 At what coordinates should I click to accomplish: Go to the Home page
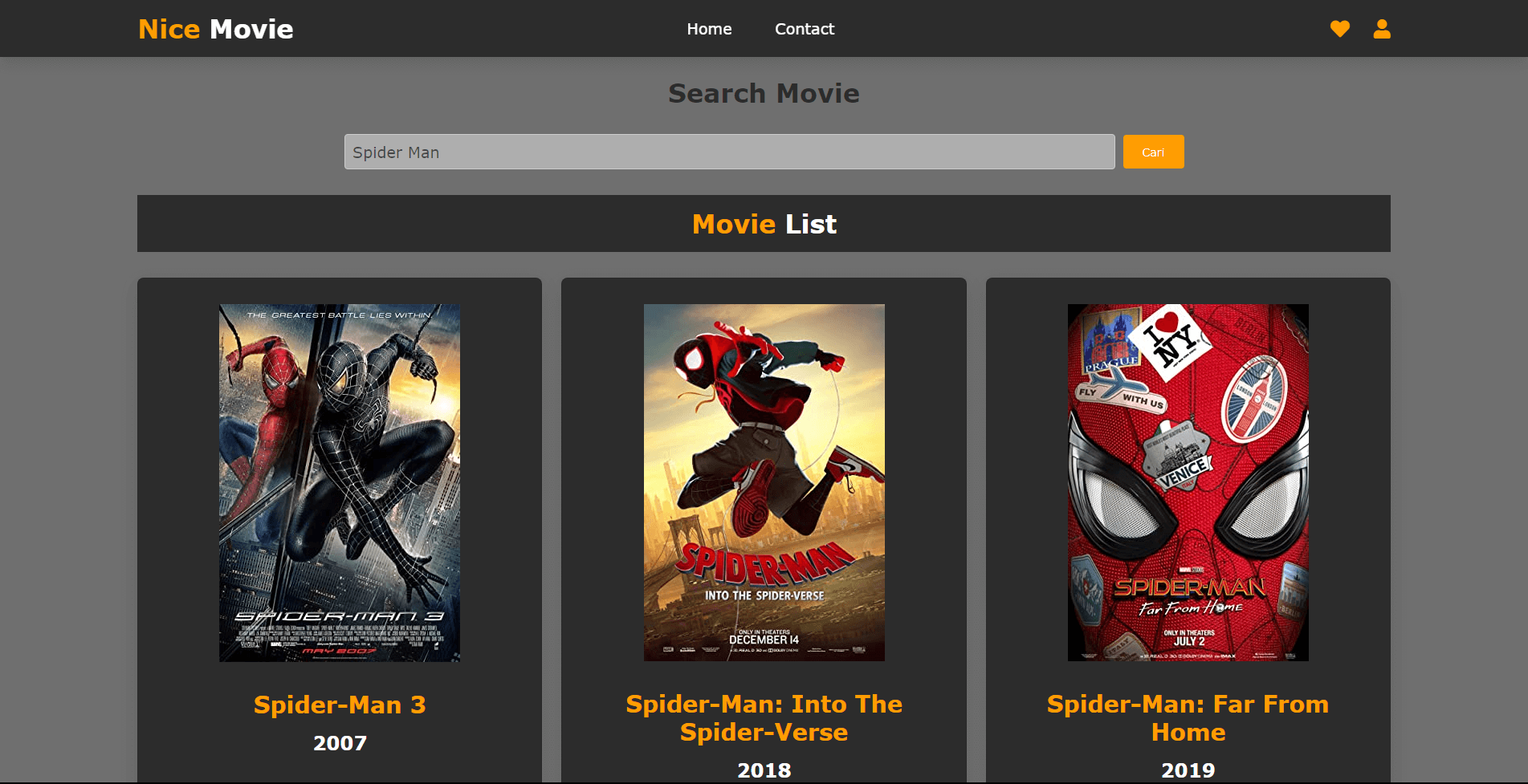point(709,29)
